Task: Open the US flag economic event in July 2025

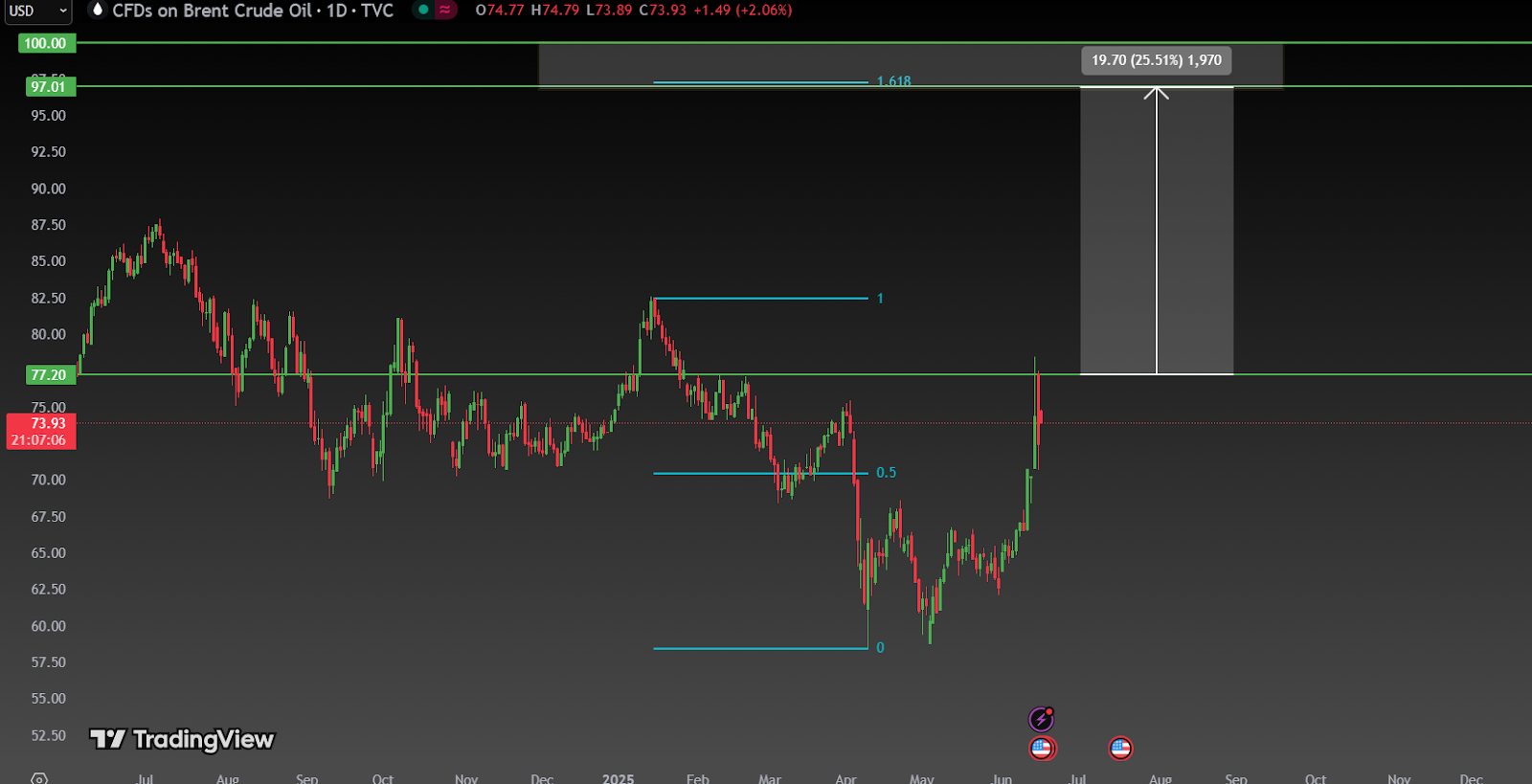Action: point(1120,748)
